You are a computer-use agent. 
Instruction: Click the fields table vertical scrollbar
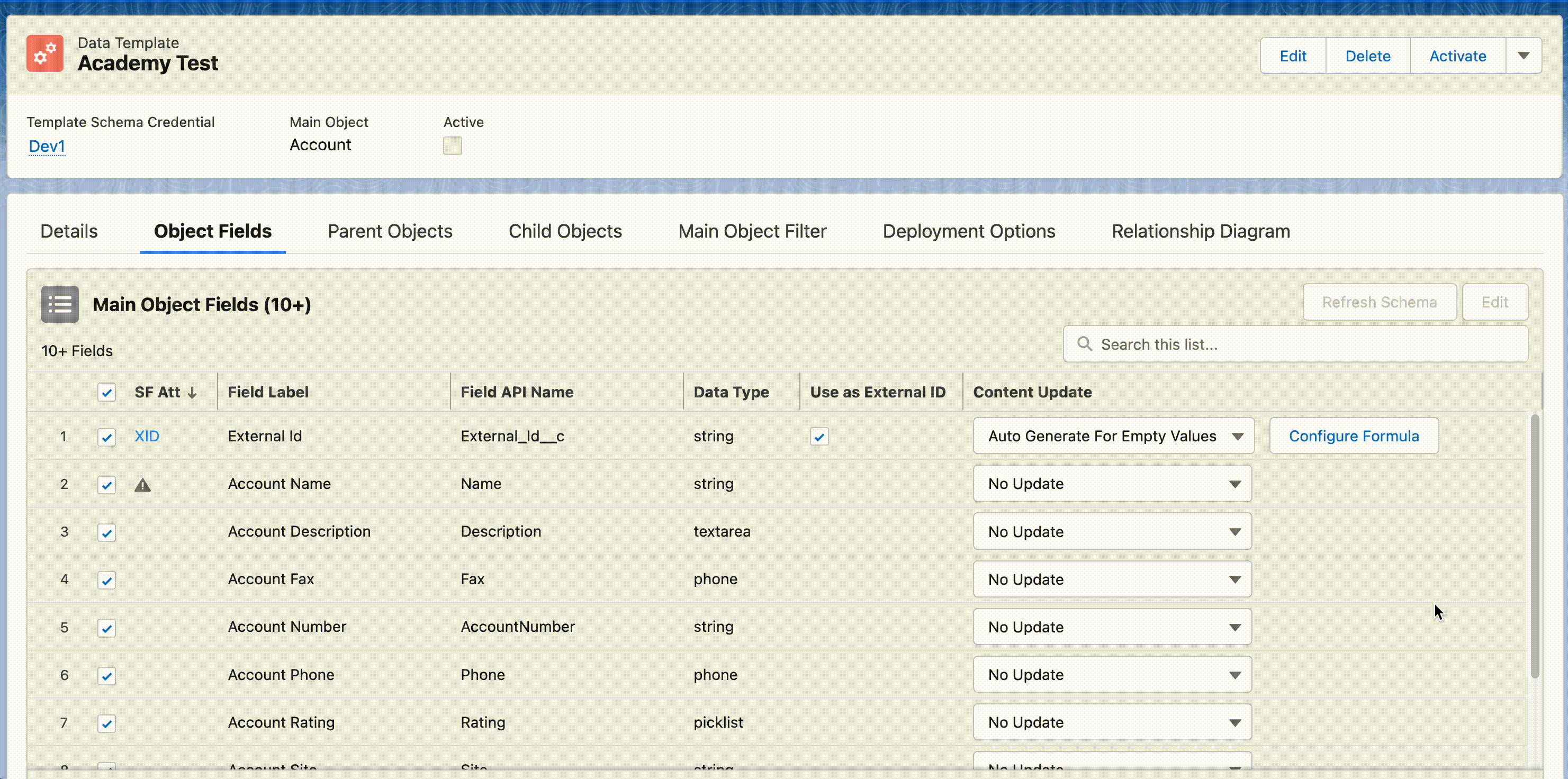pyautogui.click(x=1535, y=546)
